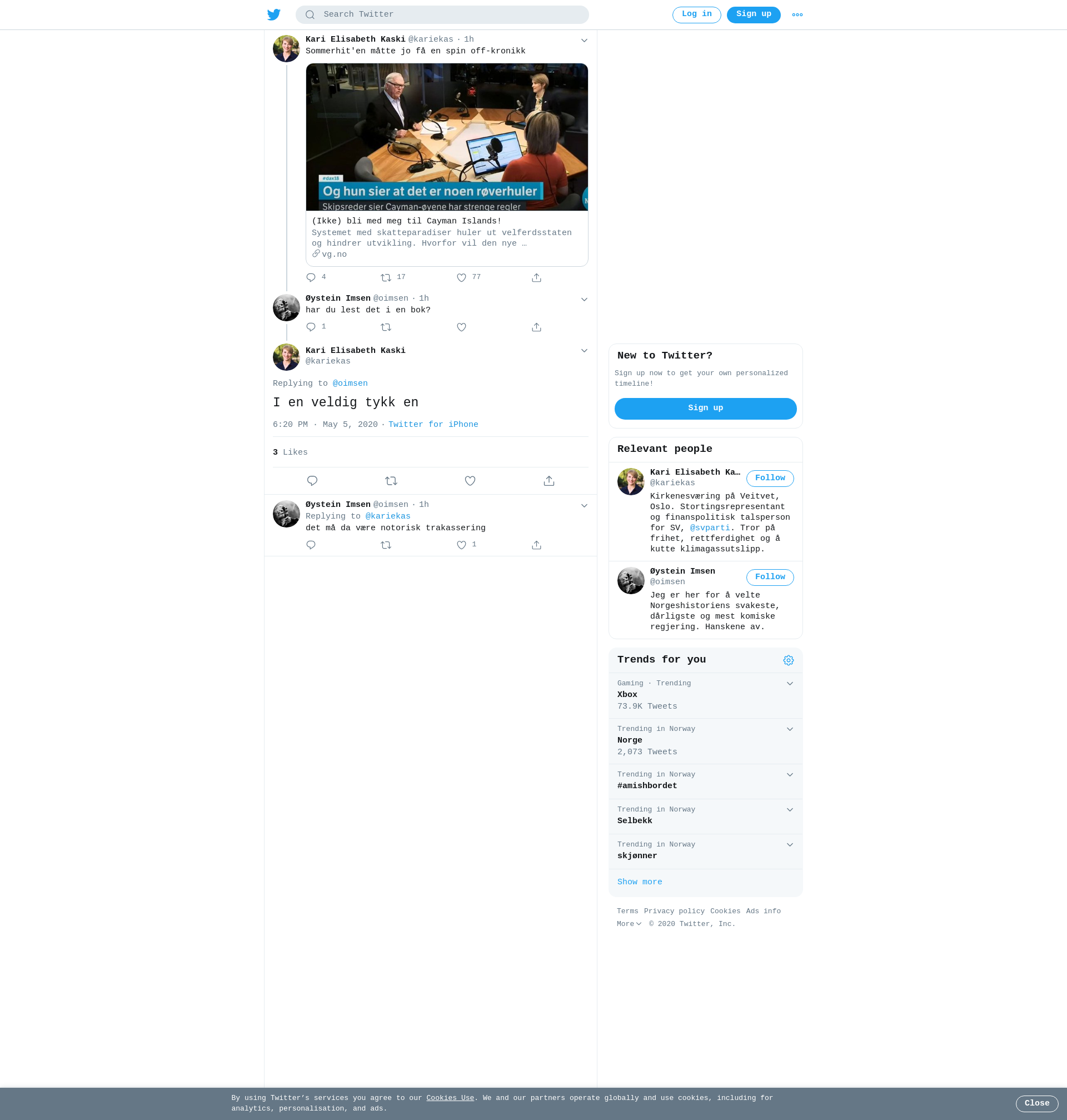
Task: Open the three-dots more menu in header
Action: (x=797, y=15)
